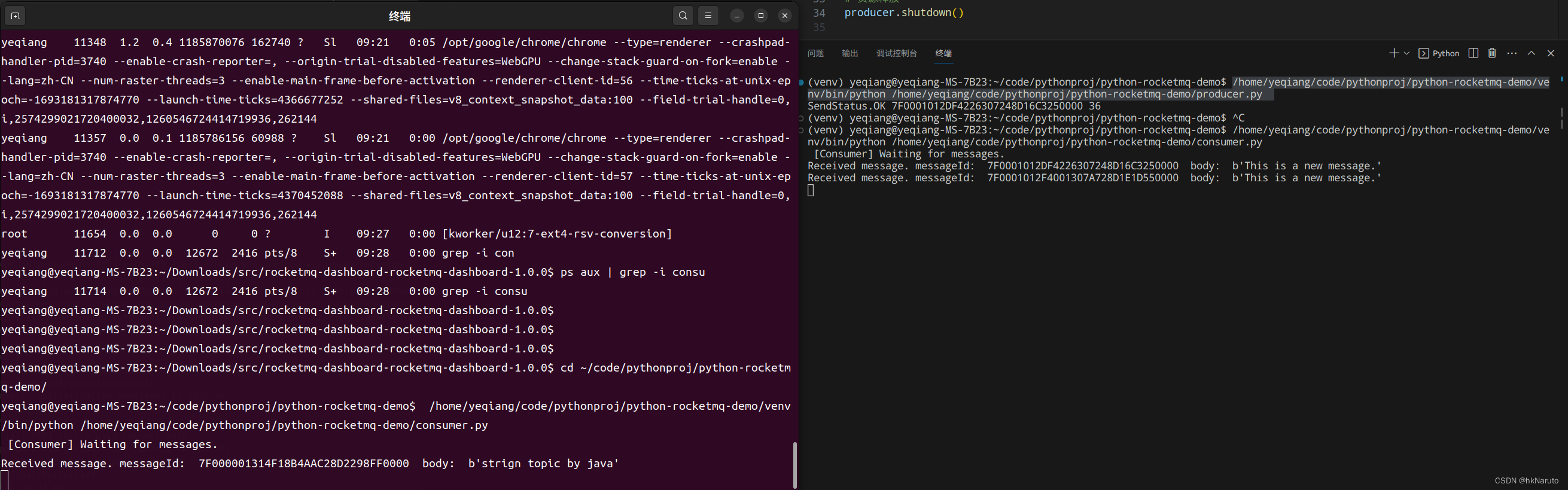Click the 'cd ~/code/pythonproj' command line
The image size is (1568, 490).
coord(675,368)
